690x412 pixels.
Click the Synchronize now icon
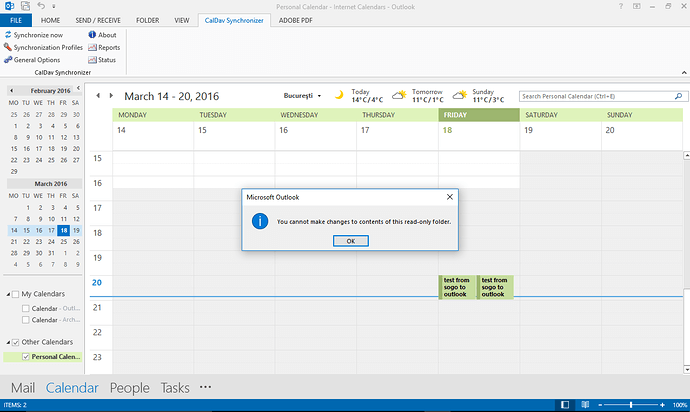8,34
